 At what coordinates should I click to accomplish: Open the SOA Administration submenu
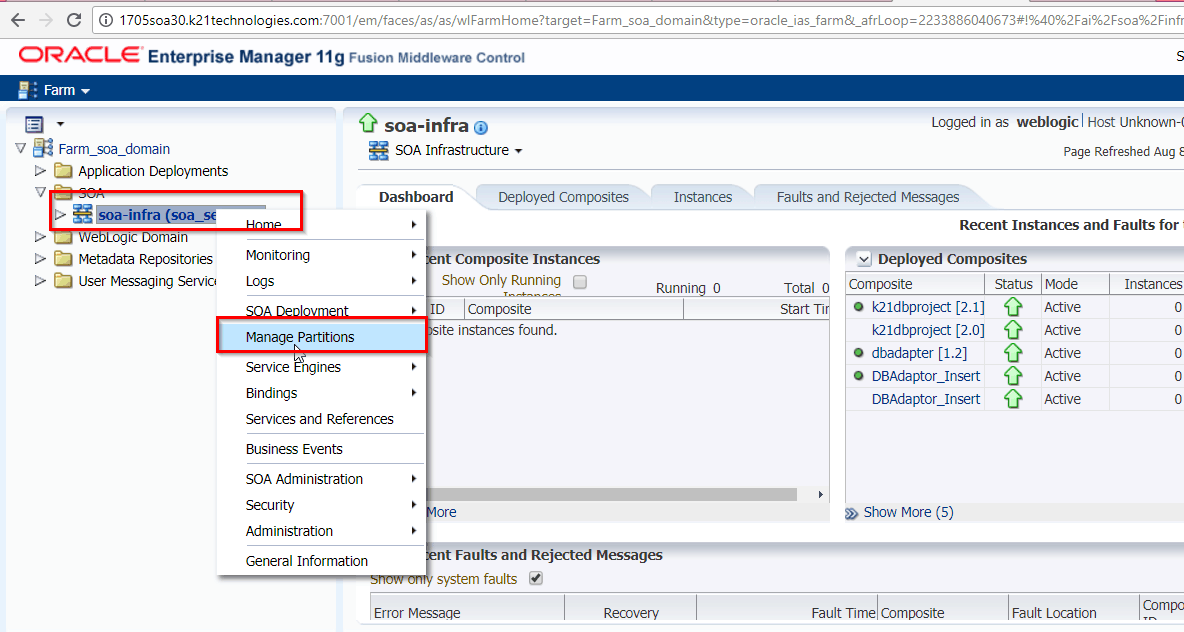[x=322, y=479]
